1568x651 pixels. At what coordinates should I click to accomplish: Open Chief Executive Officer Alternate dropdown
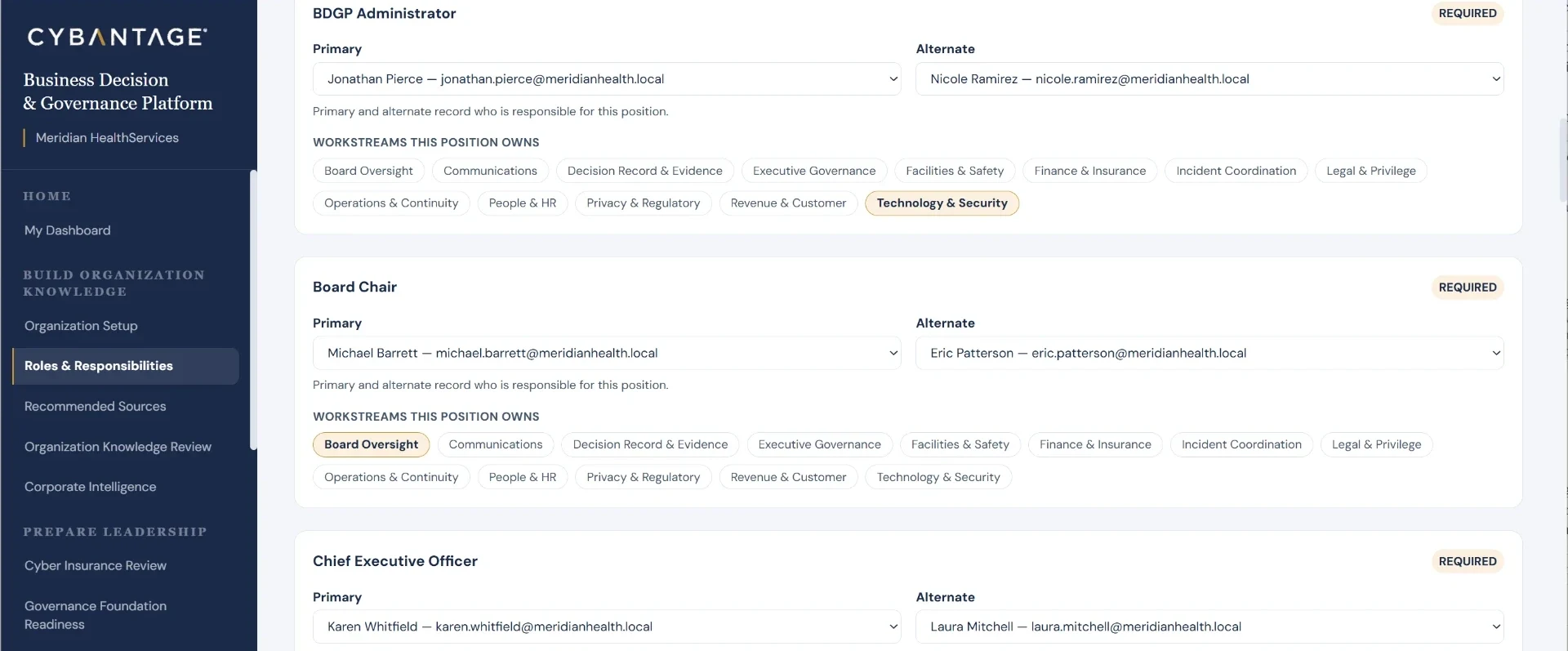click(x=1209, y=626)
